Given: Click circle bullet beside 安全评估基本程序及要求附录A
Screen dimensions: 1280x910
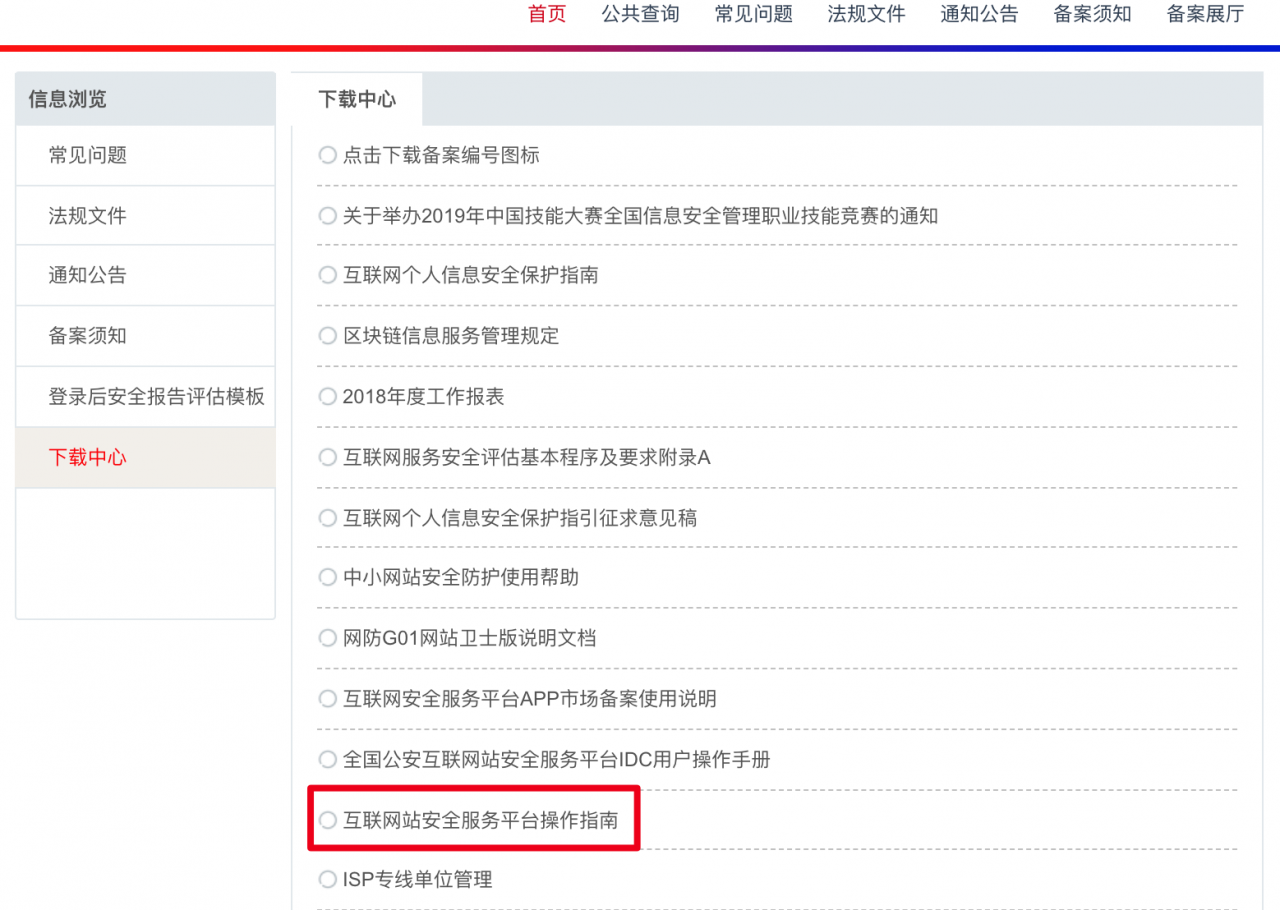Looking at the screenshot, I should pyautogui.click(x=327, y=458).
